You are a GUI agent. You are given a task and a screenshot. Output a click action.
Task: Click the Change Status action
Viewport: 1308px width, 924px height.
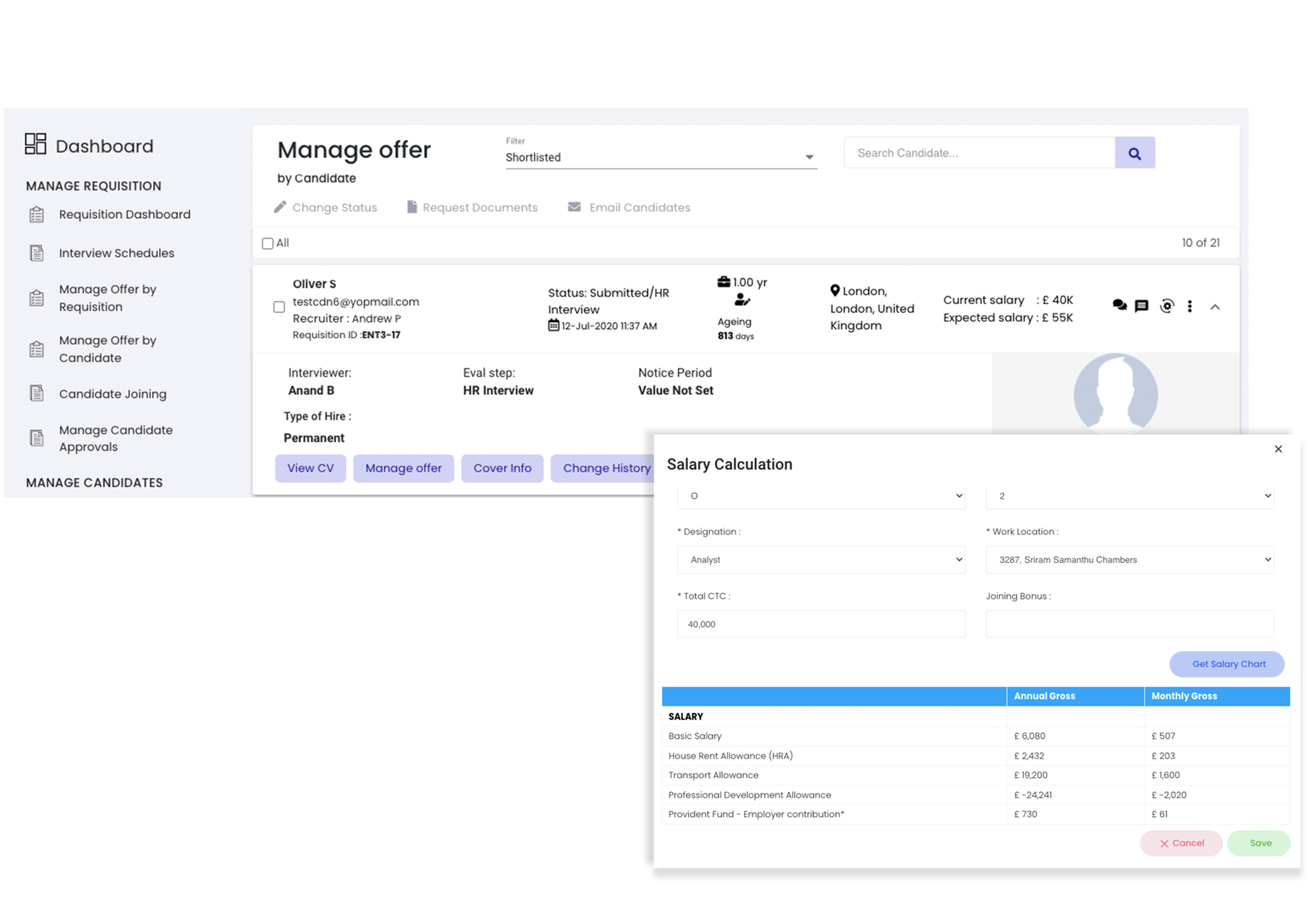pos(326,208)
